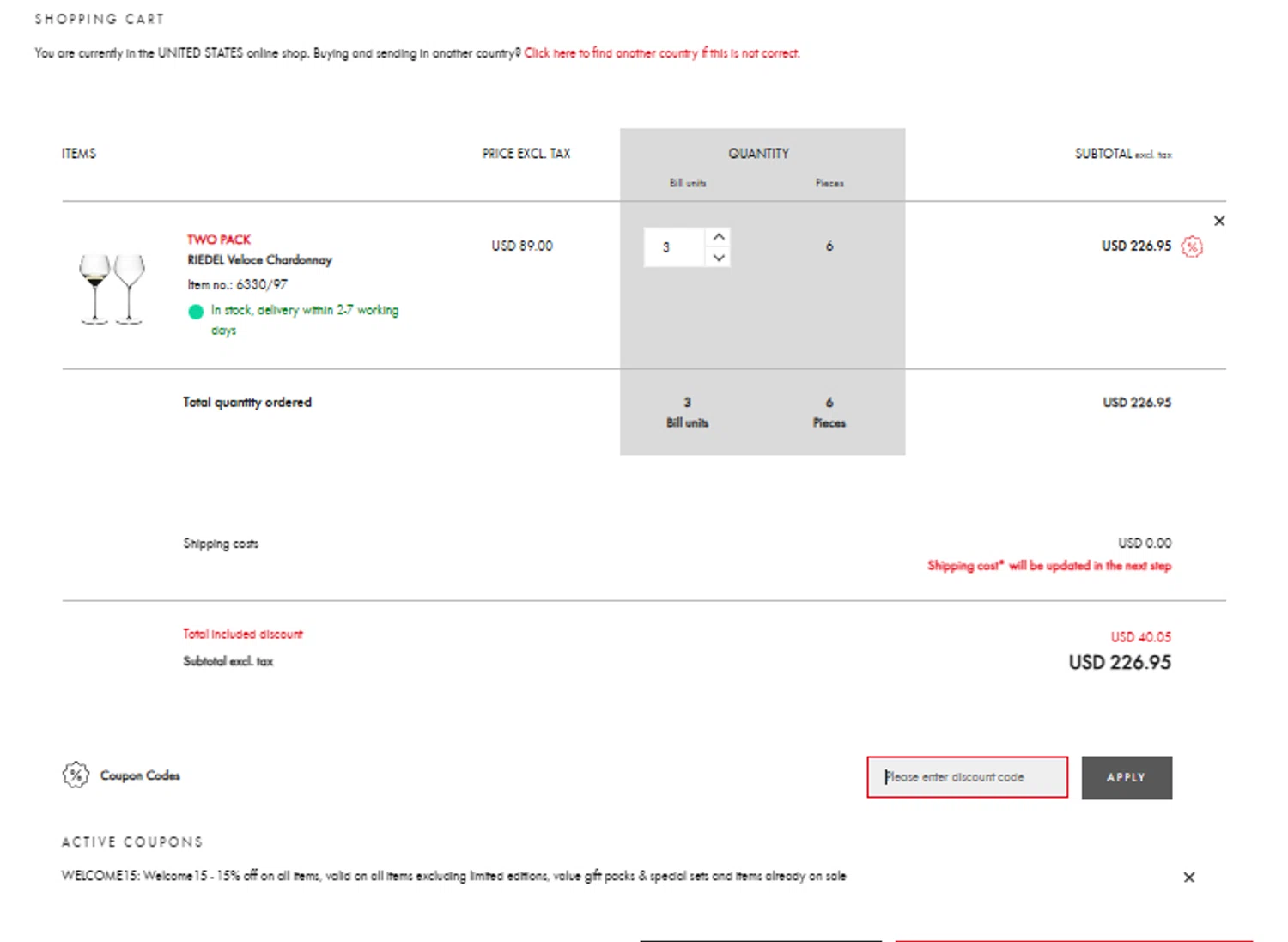Click the shipping cost update notice
Screen dimensions: 1288x942
click(1049, 565)
